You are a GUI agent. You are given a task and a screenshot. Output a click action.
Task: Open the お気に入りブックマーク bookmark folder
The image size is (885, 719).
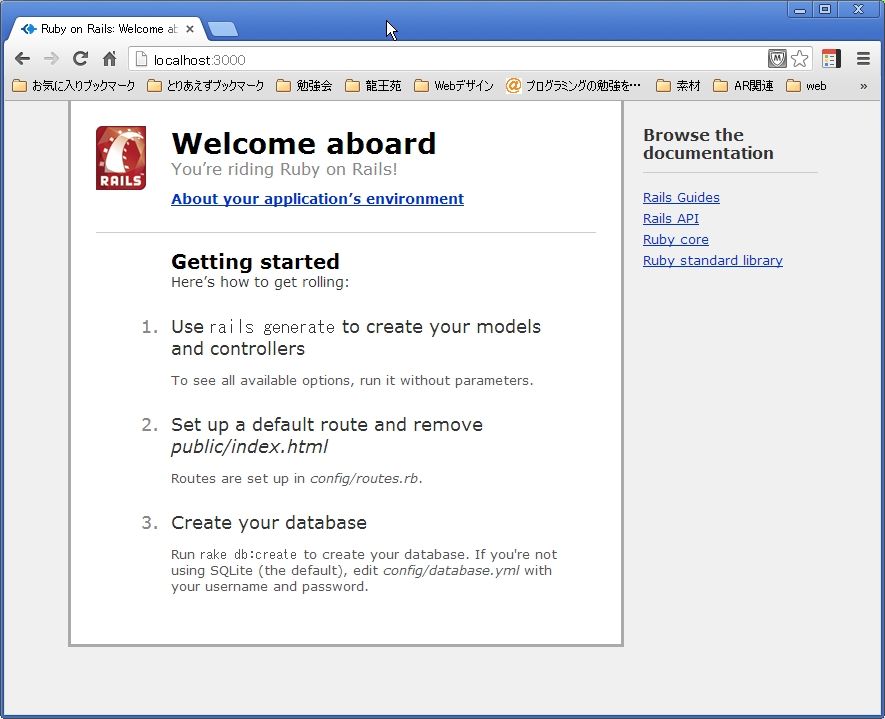73,86
